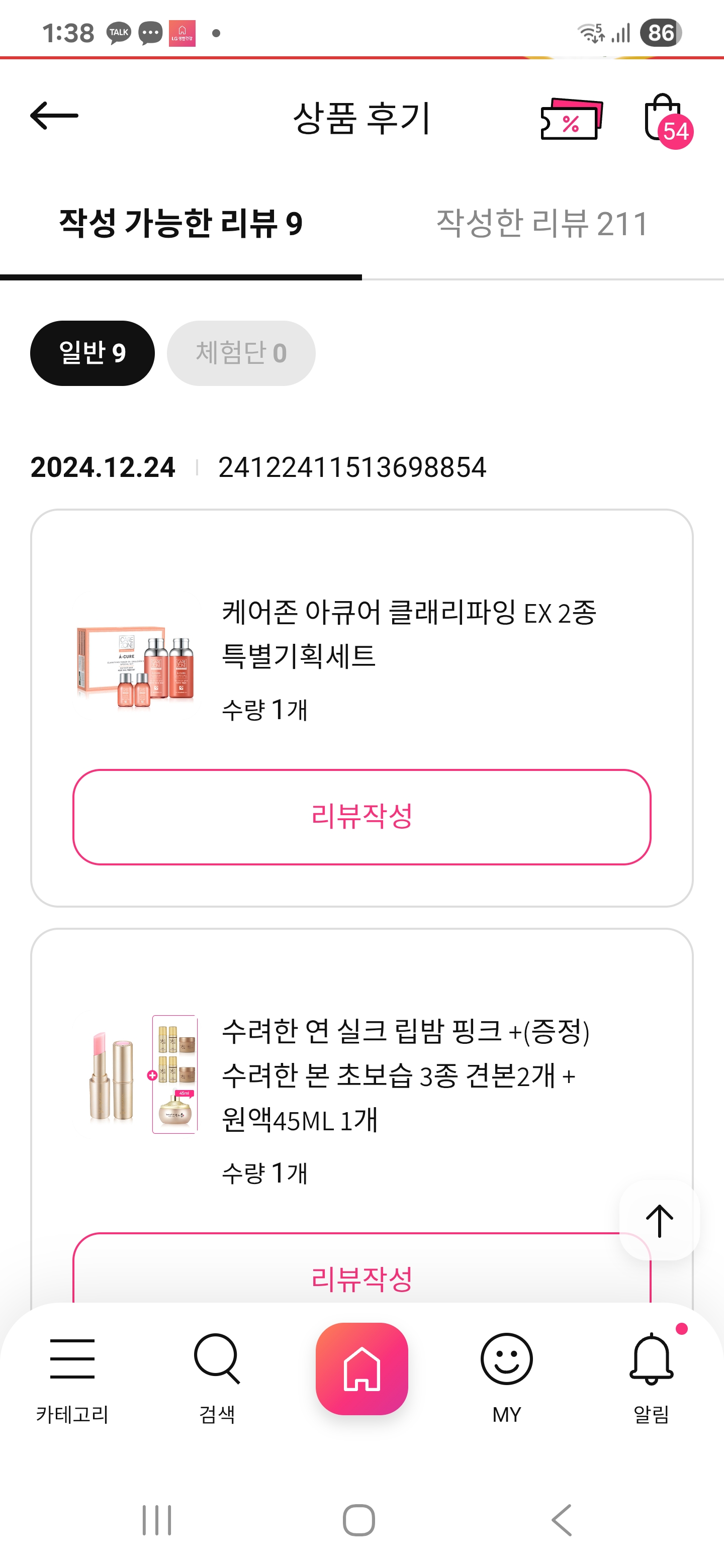This screenshot has width=724, height=1568.
Task: Select the 일반 9 filter chip
Action: [93, 353]
